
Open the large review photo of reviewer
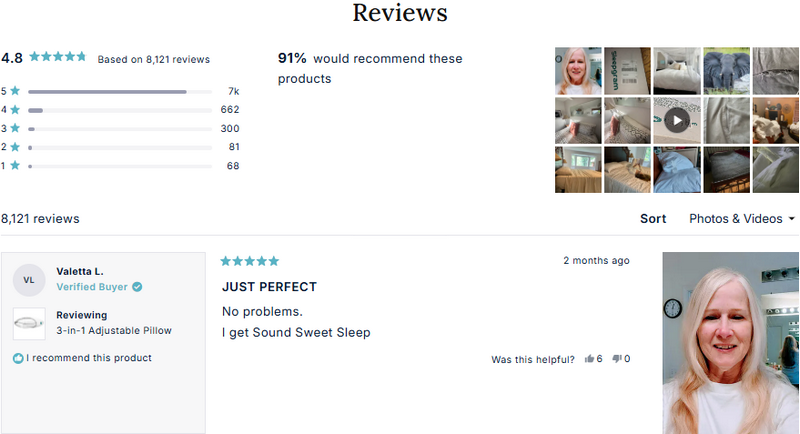point(731,342)
